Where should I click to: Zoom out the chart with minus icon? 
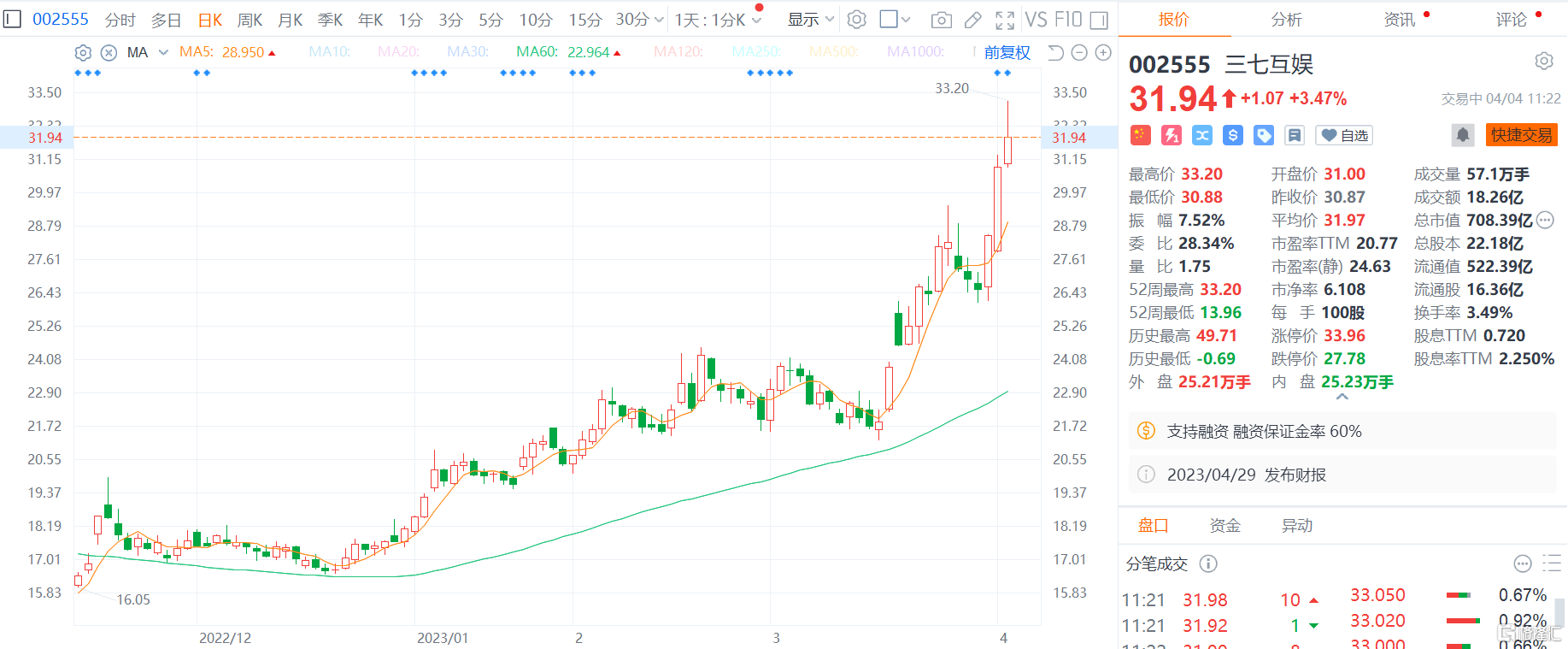tap(1079, 53)
